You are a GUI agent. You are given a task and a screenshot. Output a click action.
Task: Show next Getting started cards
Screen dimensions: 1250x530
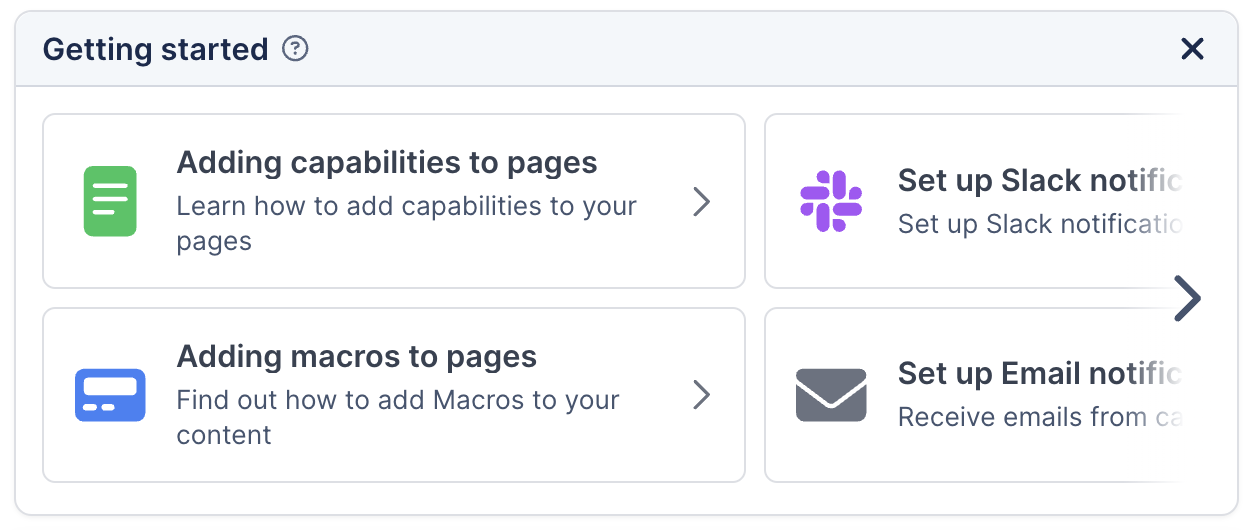point(1187,298)
